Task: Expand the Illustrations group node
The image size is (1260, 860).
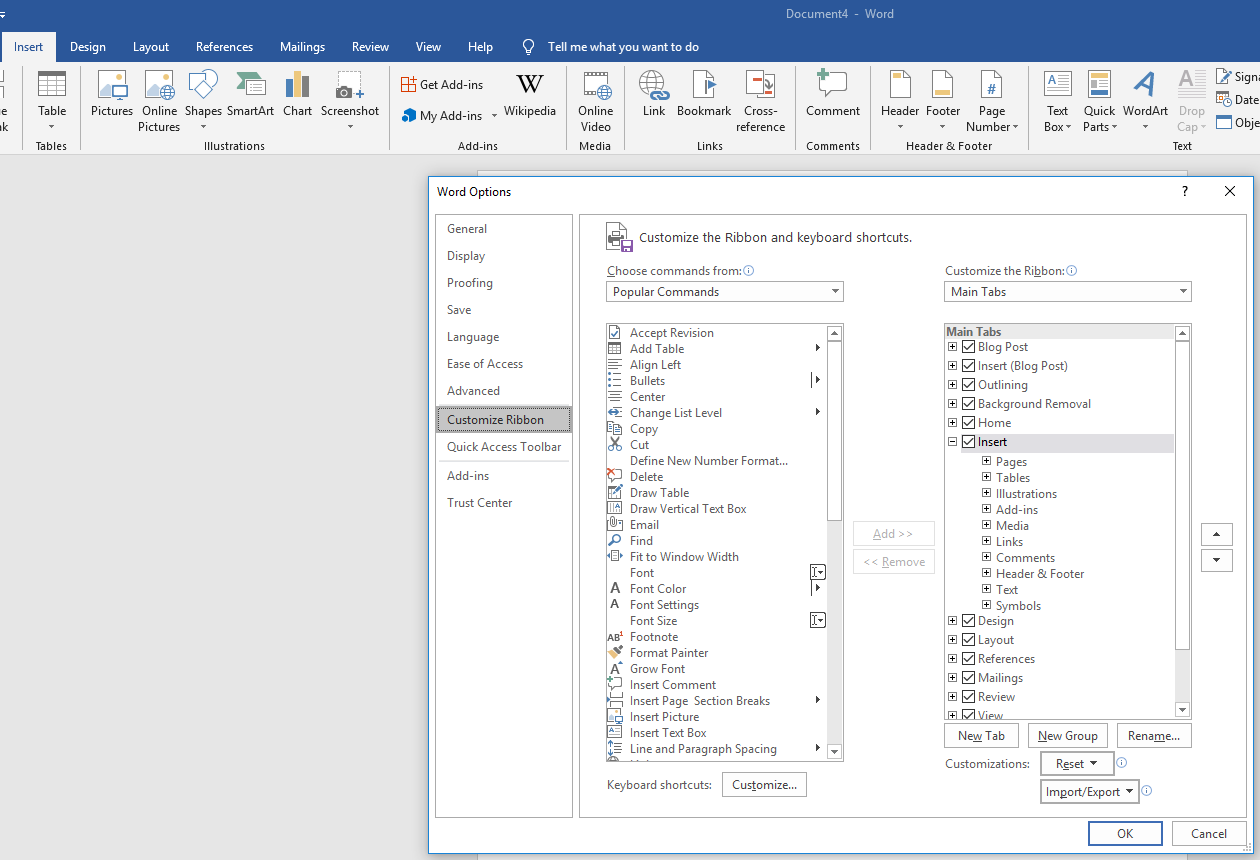Action: click(x=987, y=494)
